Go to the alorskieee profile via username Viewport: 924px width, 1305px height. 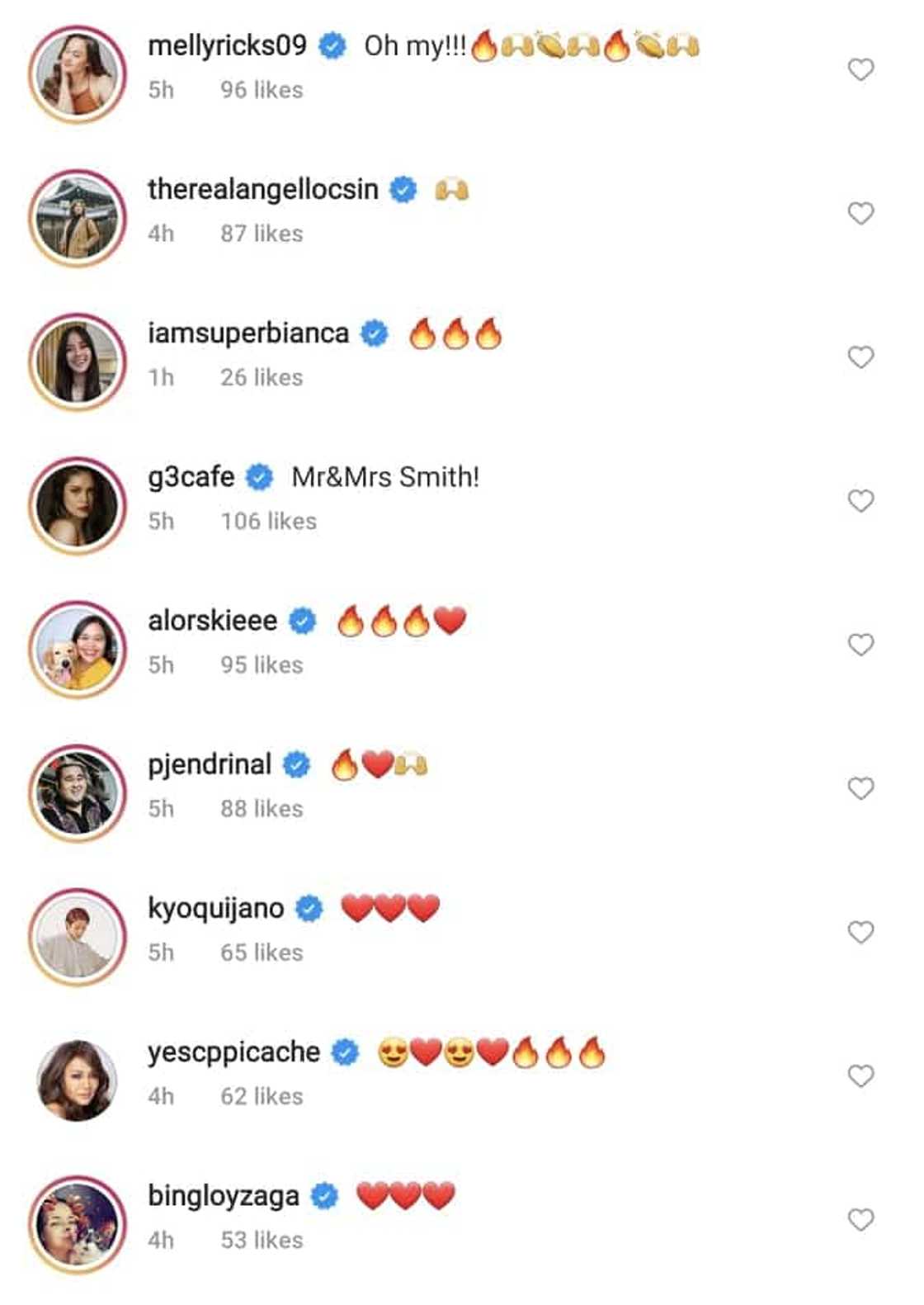click(213, 620)
